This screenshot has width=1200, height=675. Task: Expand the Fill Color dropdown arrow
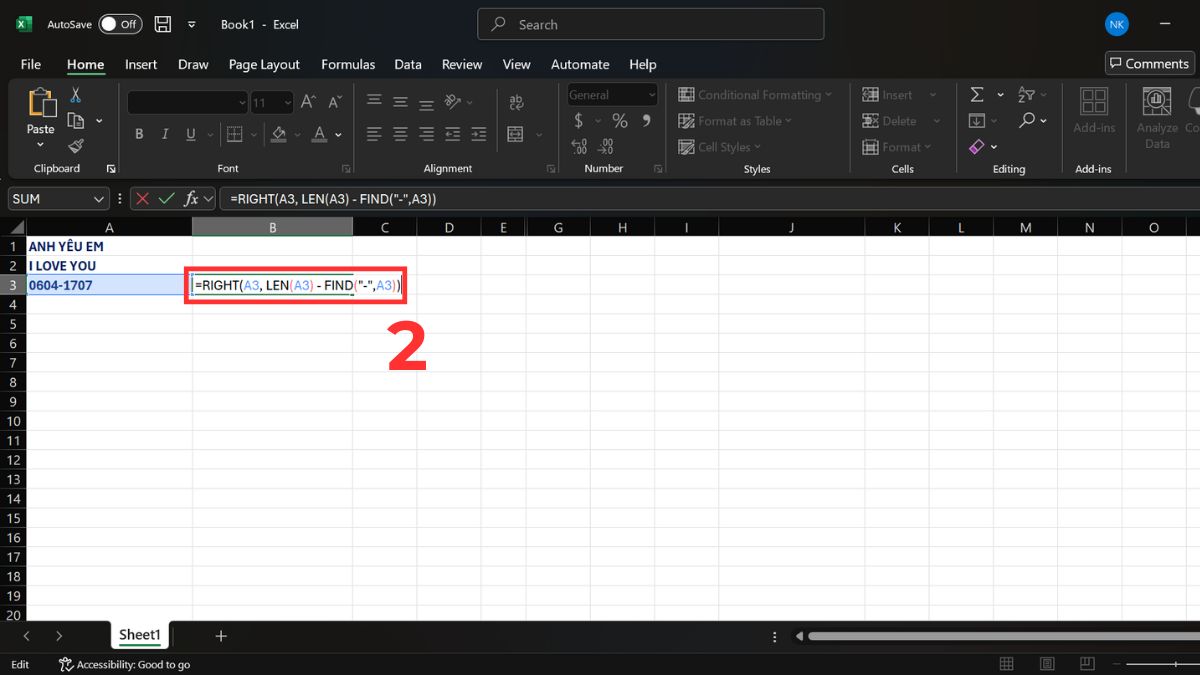(x=296, y=134)
